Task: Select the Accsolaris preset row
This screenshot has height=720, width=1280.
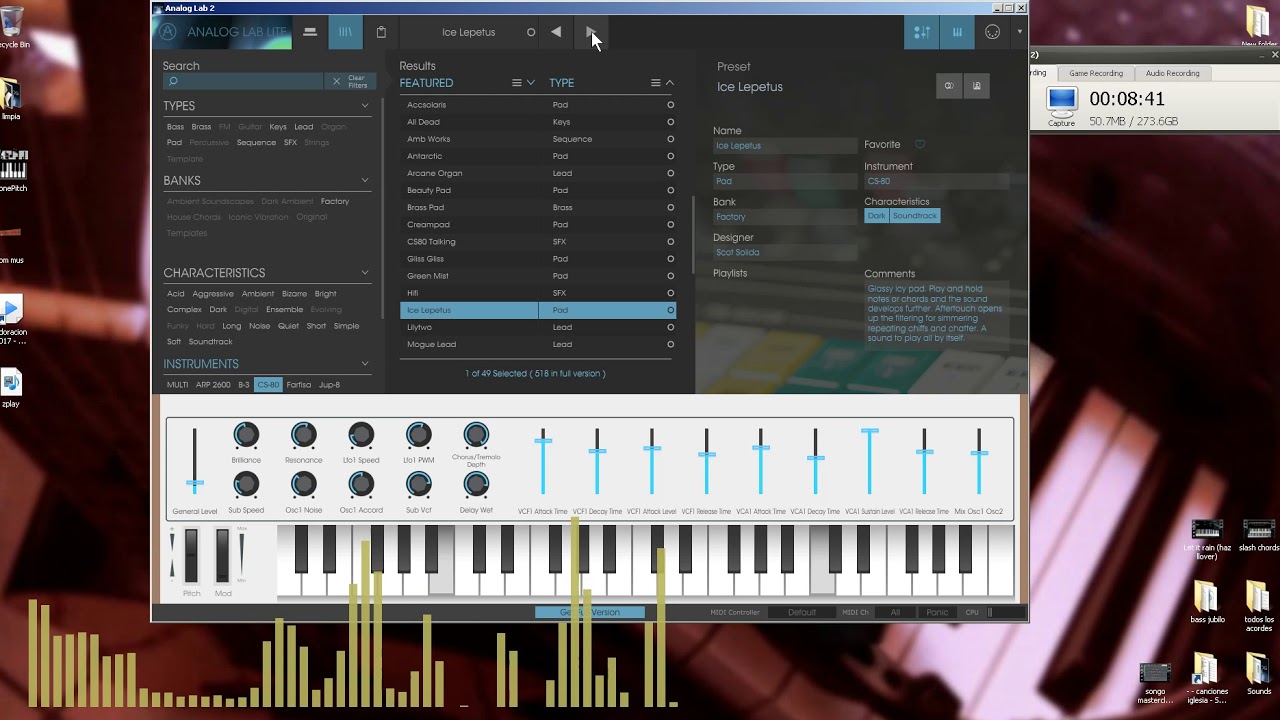Action: click(537, 105)
